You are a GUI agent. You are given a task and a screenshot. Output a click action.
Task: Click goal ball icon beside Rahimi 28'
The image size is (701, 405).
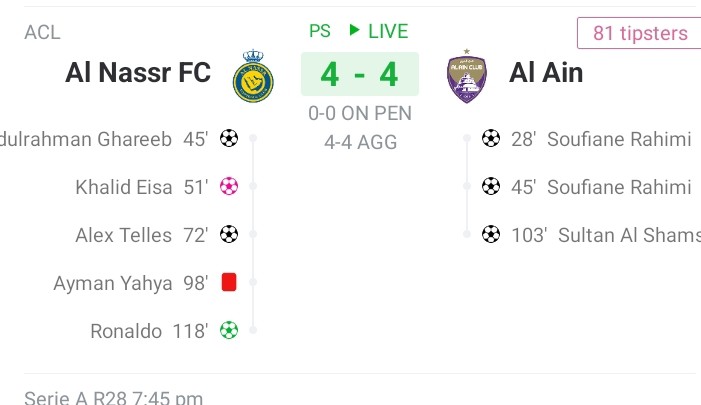click(490, 139)
